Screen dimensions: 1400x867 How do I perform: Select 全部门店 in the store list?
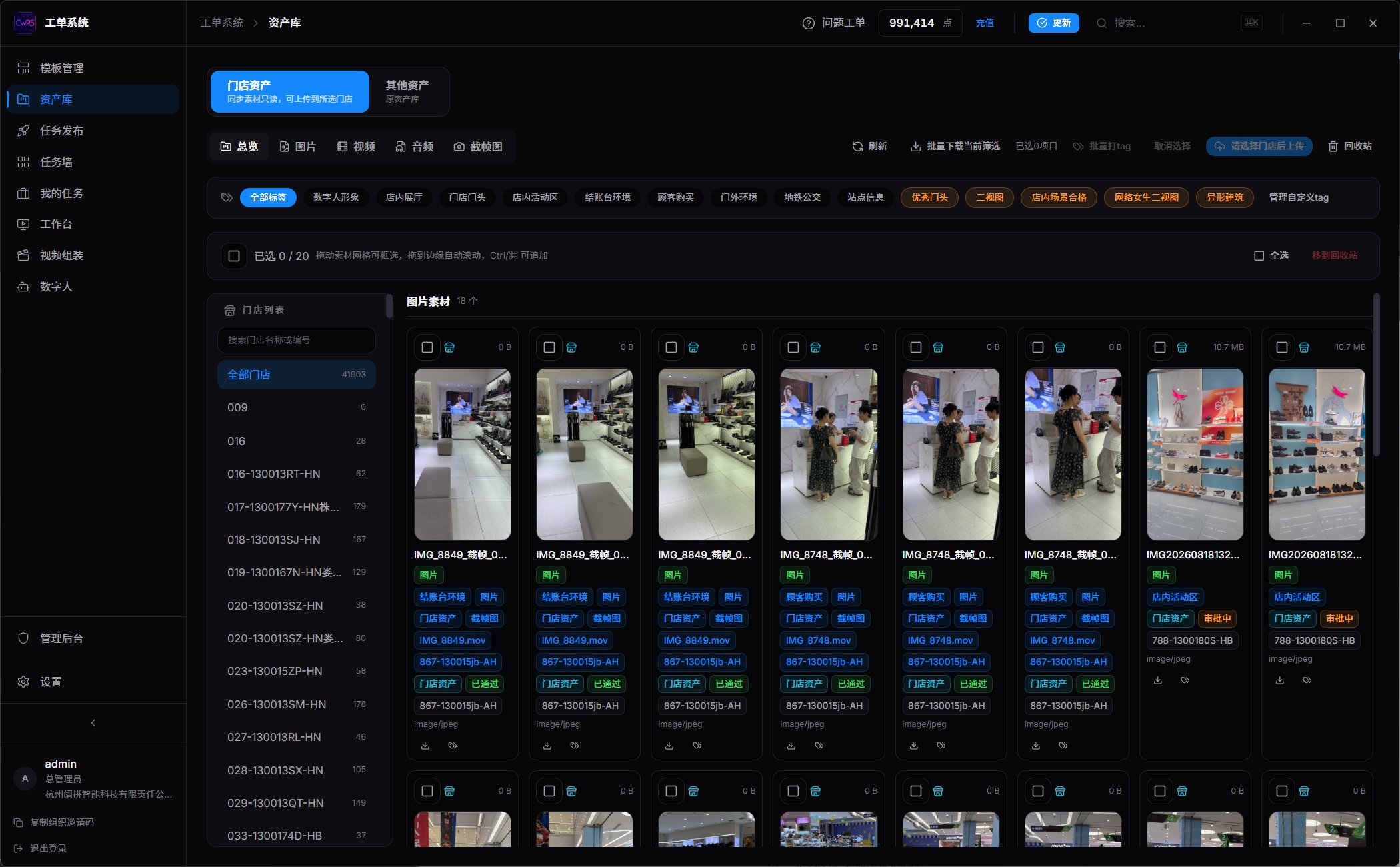click(297, 375)
